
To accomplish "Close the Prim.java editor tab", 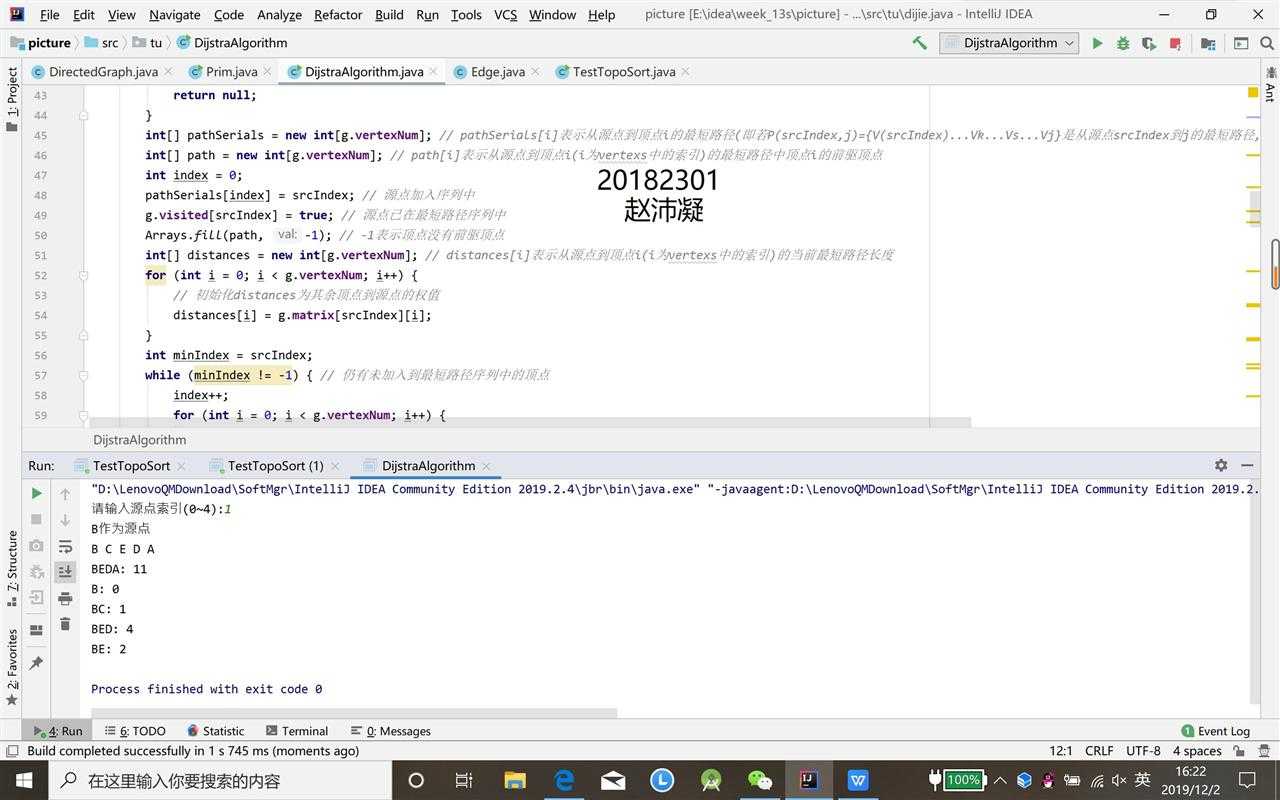I will point(268,72).
